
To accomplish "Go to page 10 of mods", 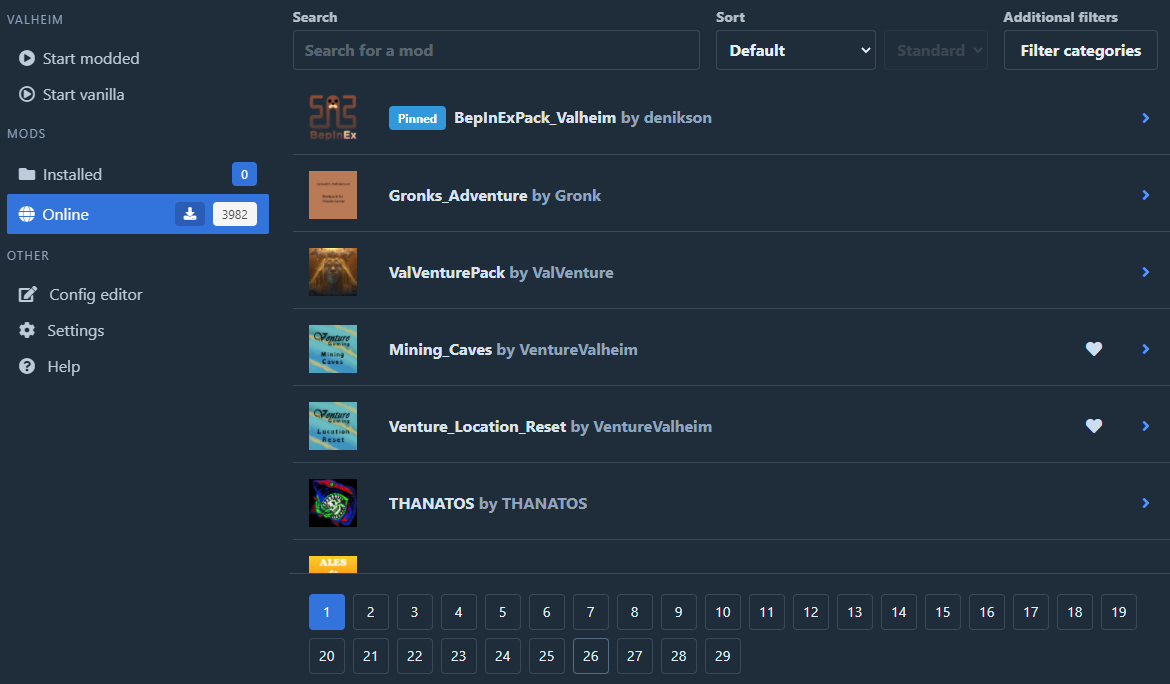I will (x=723, y=612).
